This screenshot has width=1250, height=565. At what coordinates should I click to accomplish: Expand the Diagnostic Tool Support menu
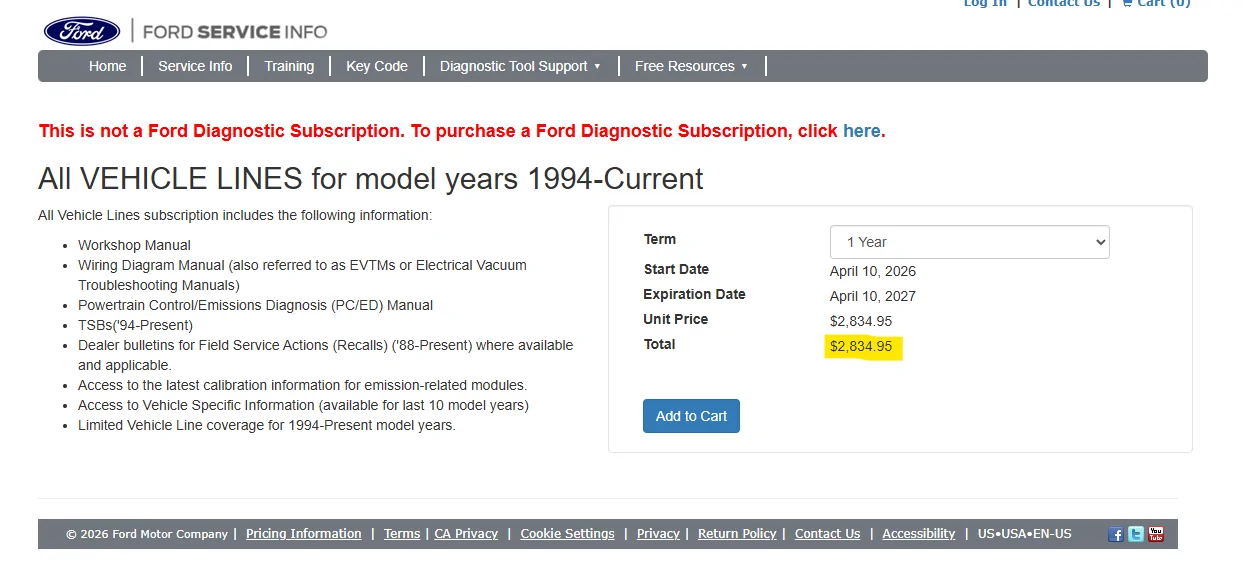[520, 66]
